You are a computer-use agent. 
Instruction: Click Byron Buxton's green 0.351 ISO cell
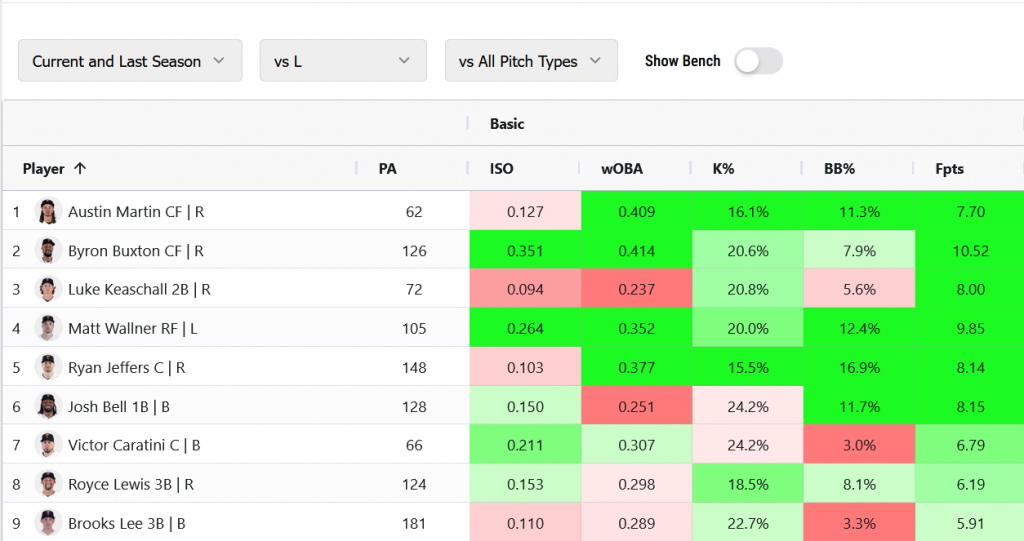525,251
